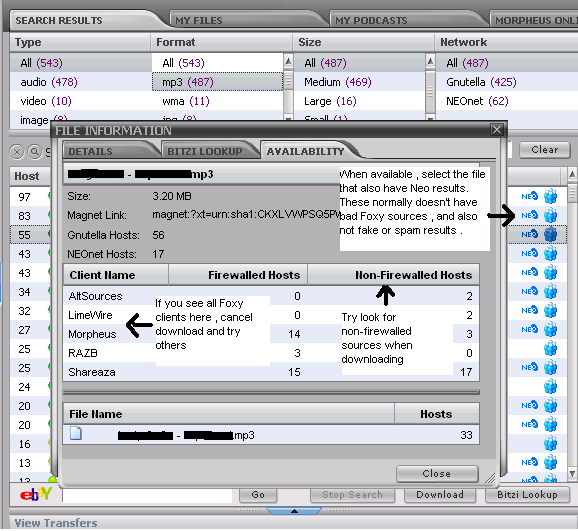578x531 pixels.
Task: Expand the collapse arrow above View Transfers
Action: click(294, 511)
